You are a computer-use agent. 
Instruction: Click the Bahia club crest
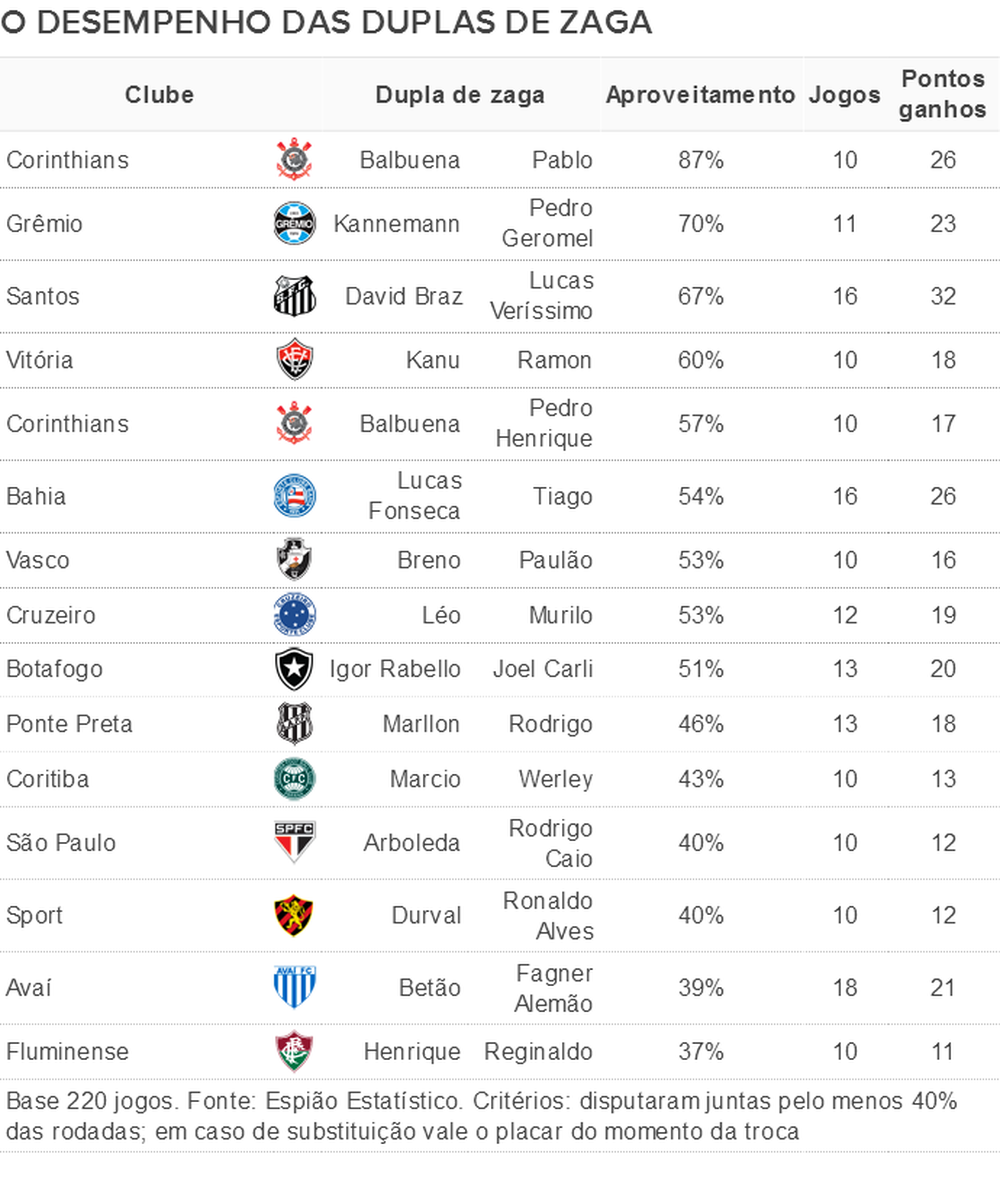point(294,496)
